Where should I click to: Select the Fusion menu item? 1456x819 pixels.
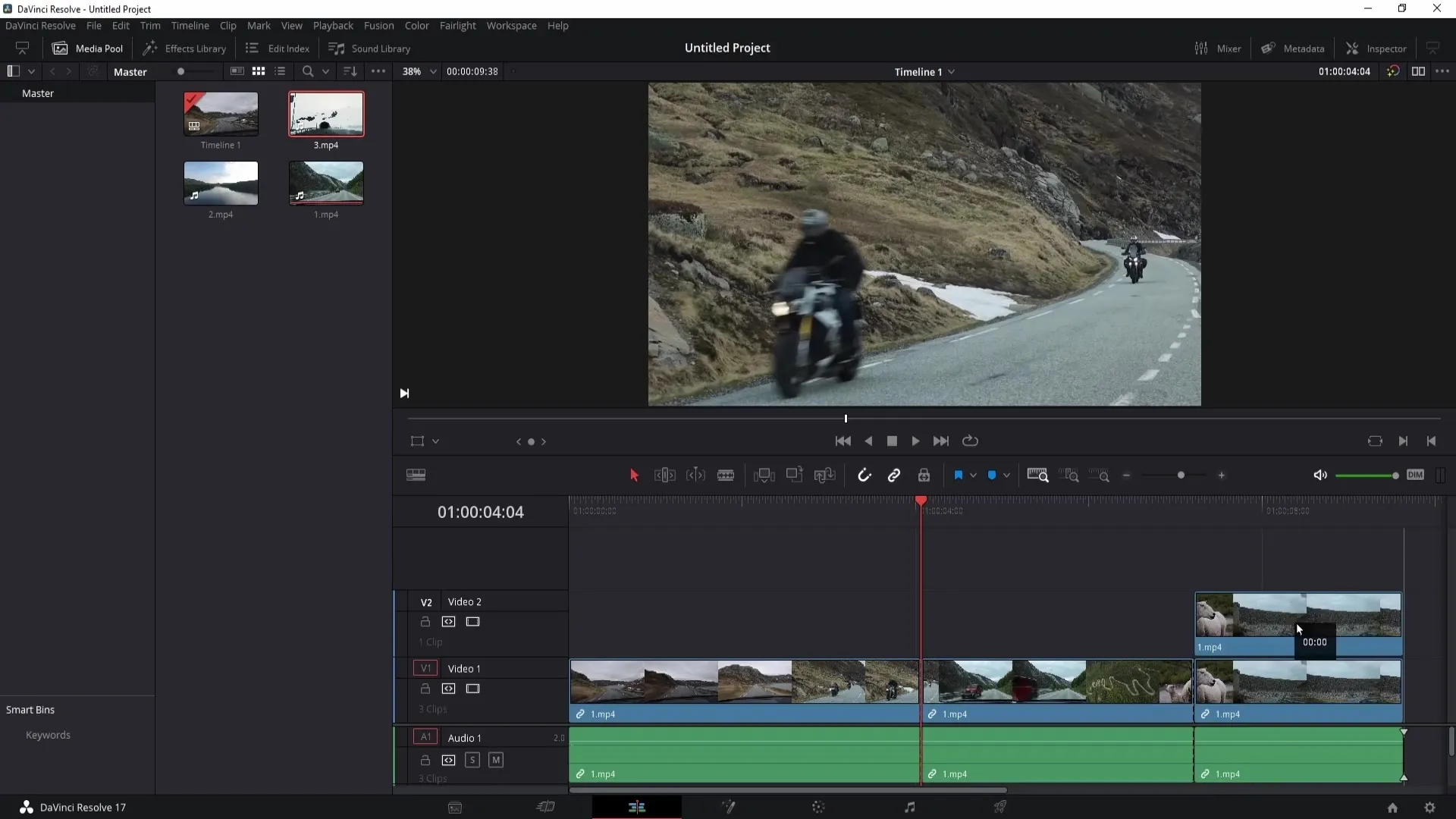(x=378, y=25)
